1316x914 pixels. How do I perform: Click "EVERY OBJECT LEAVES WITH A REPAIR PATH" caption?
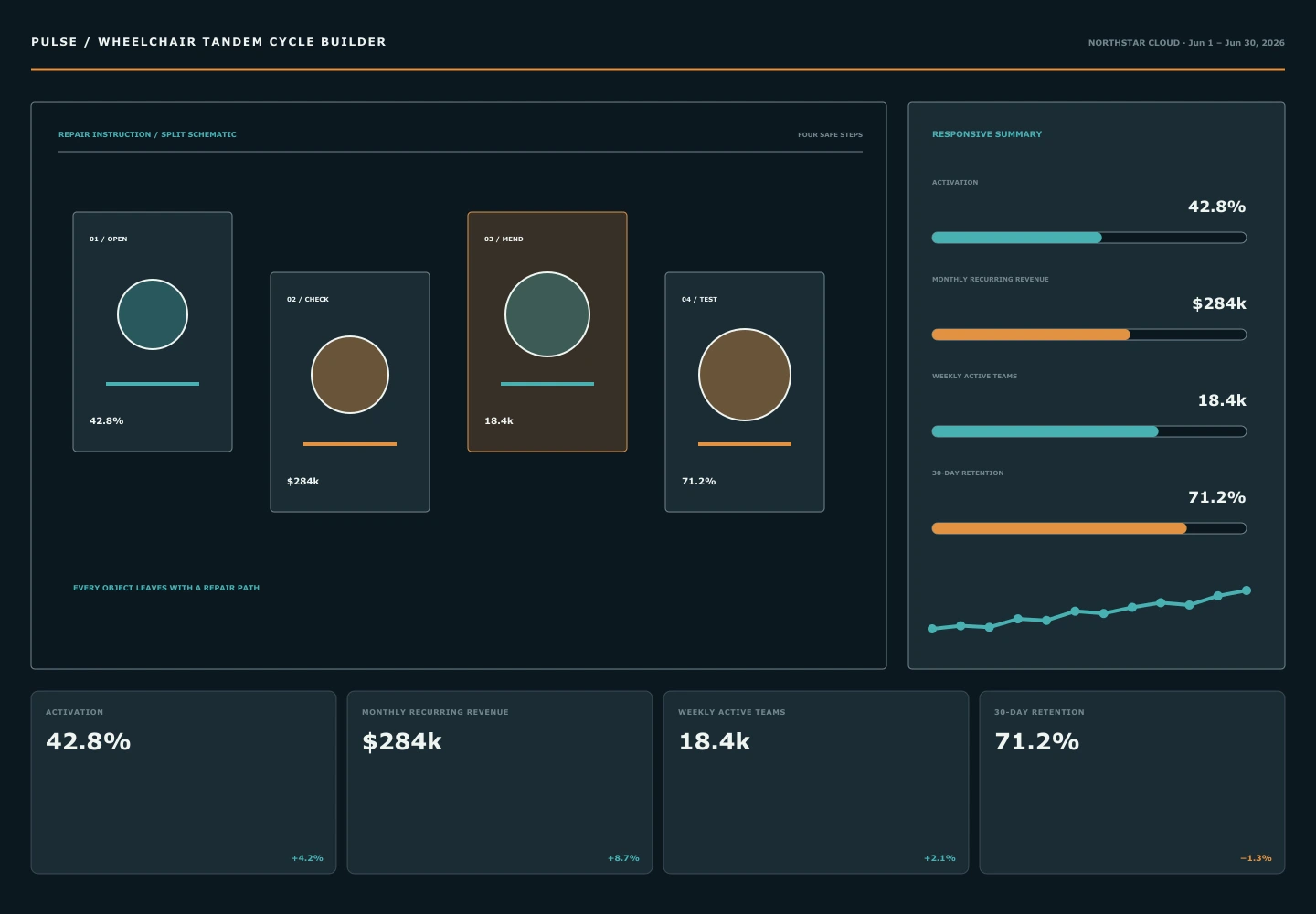point(166,588)
